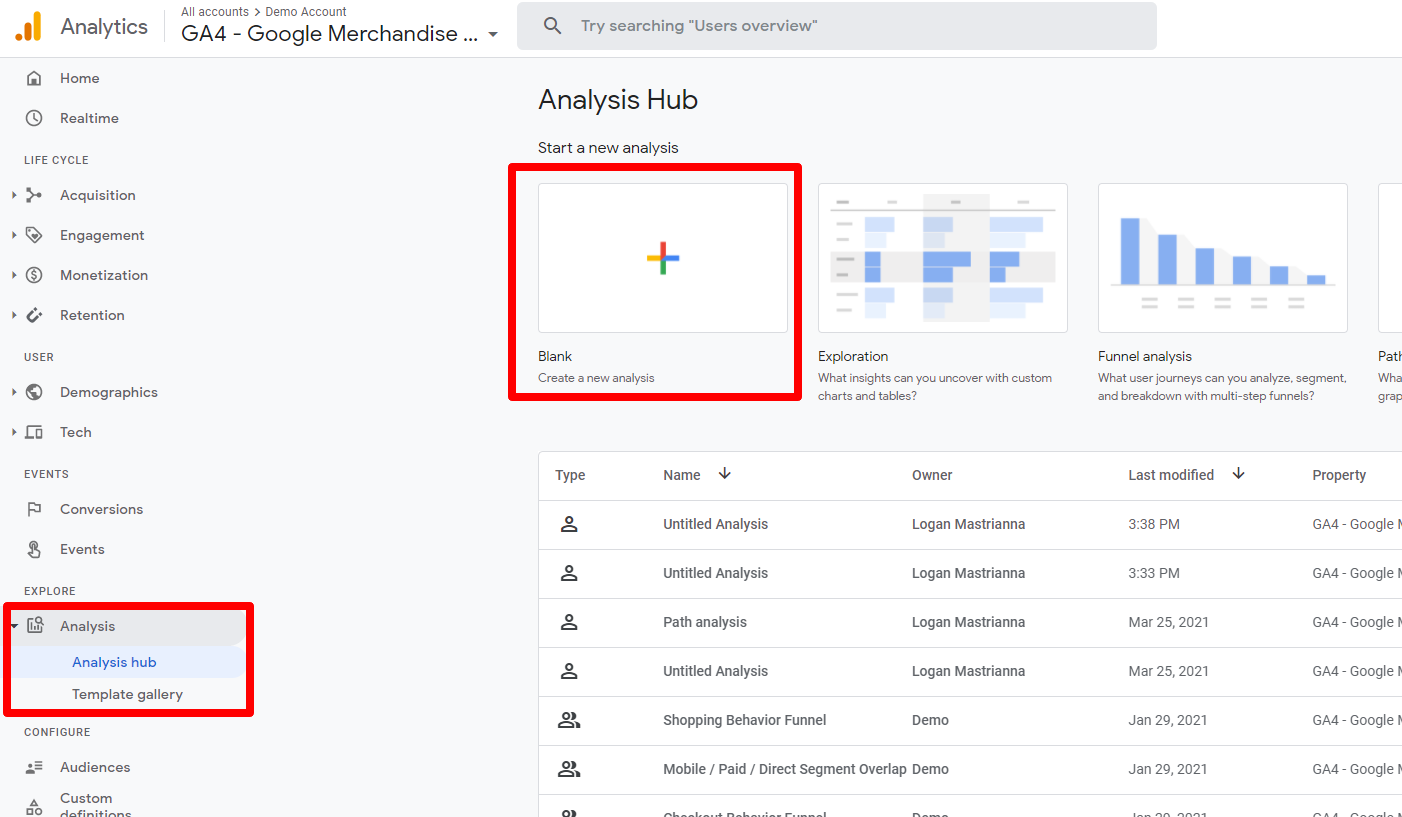Click the Conversions flag icon
The height and width of the screenshot is (817, 1402).
(34, 509)
